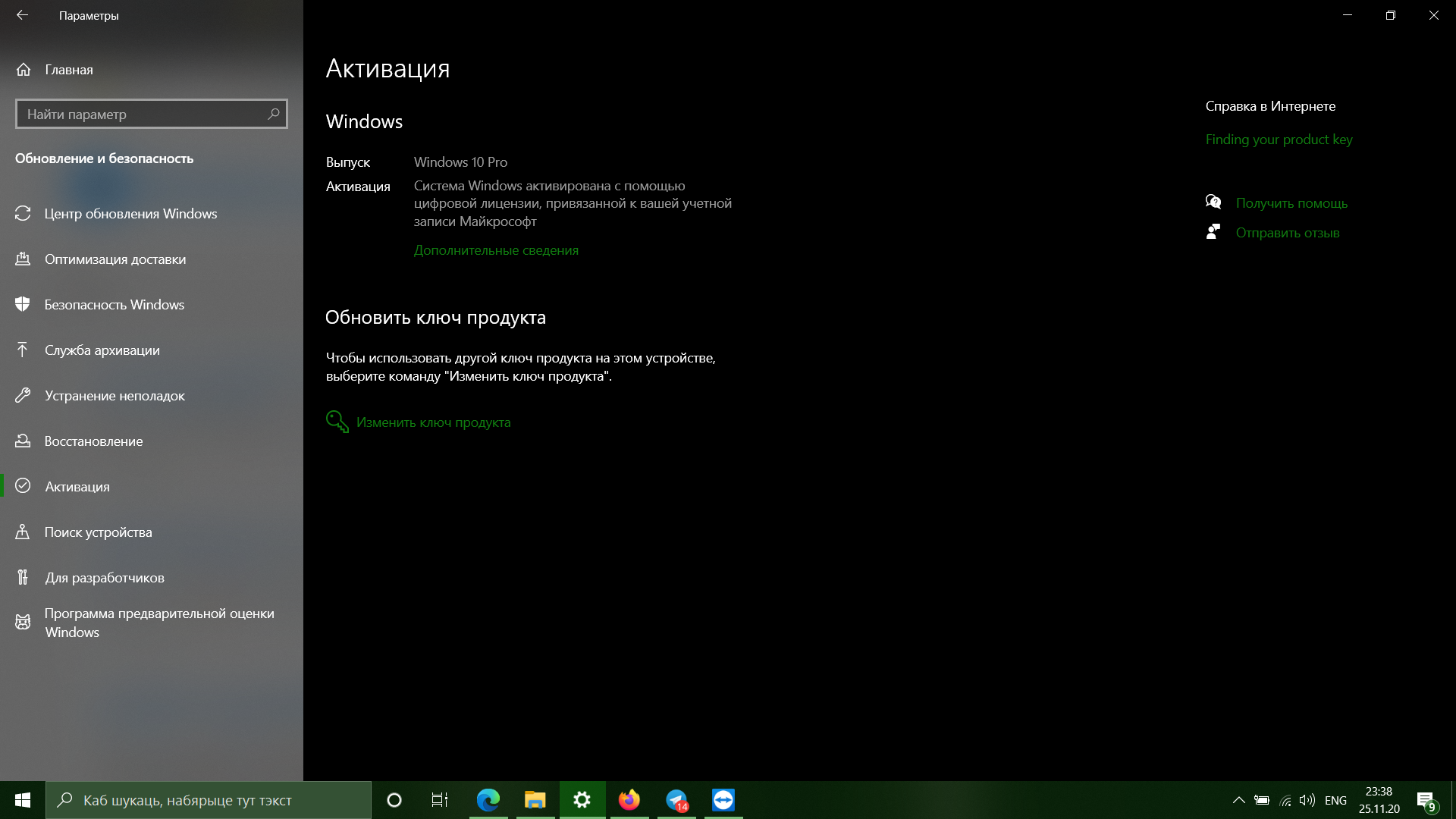The width and height of the screenshot is (1456, 819).
Task: Click Получить помощь link
Action: click(x=1291, y=203)
